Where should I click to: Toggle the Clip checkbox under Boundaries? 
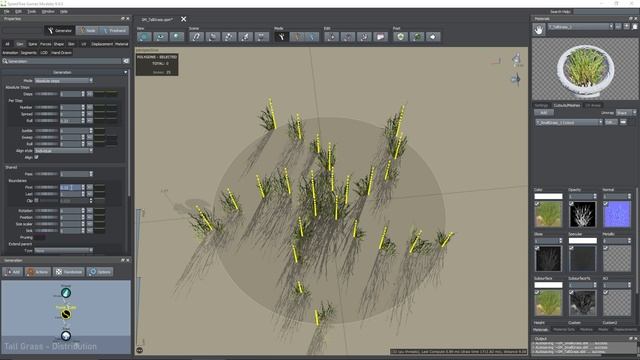(37, 200)
